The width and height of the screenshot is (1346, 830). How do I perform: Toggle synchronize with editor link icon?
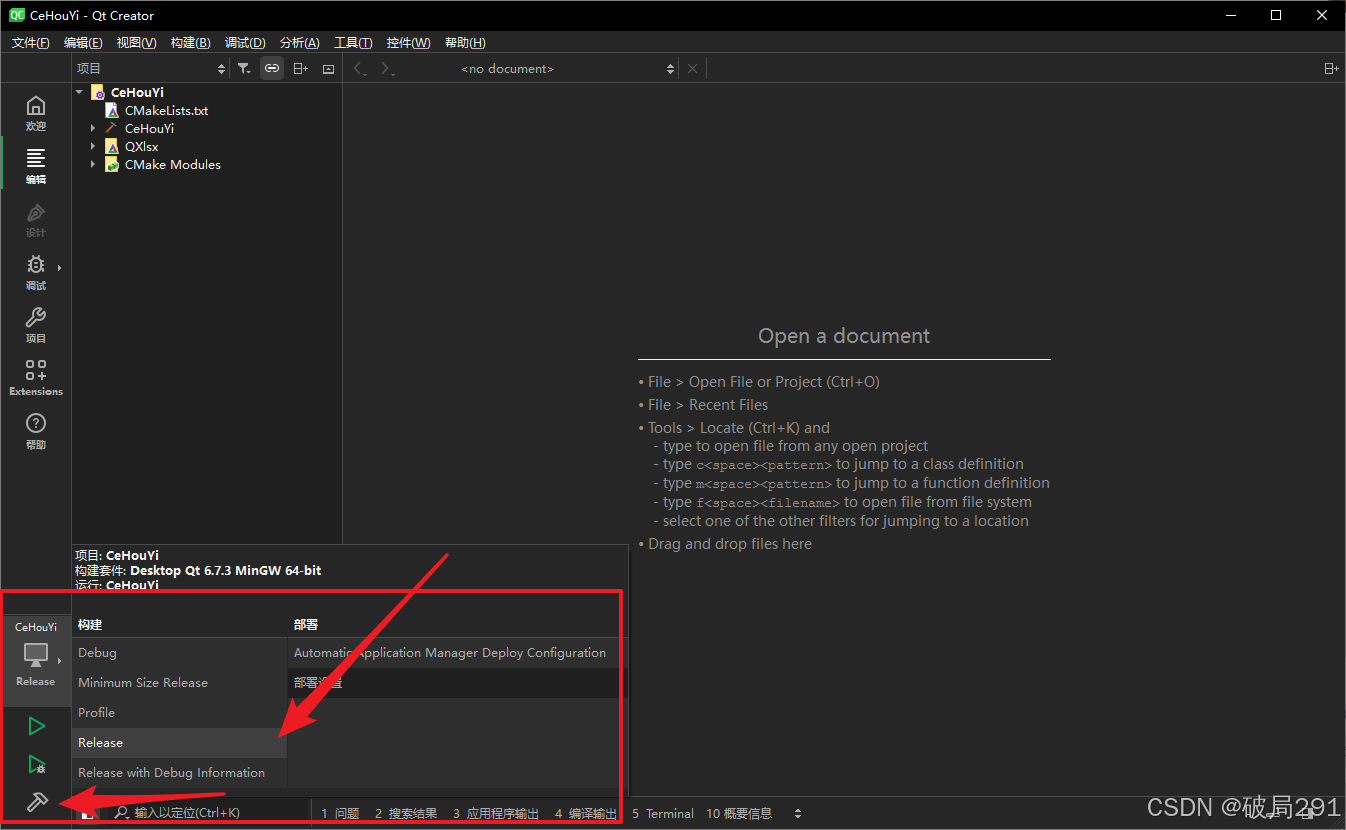tap(272, 68)
